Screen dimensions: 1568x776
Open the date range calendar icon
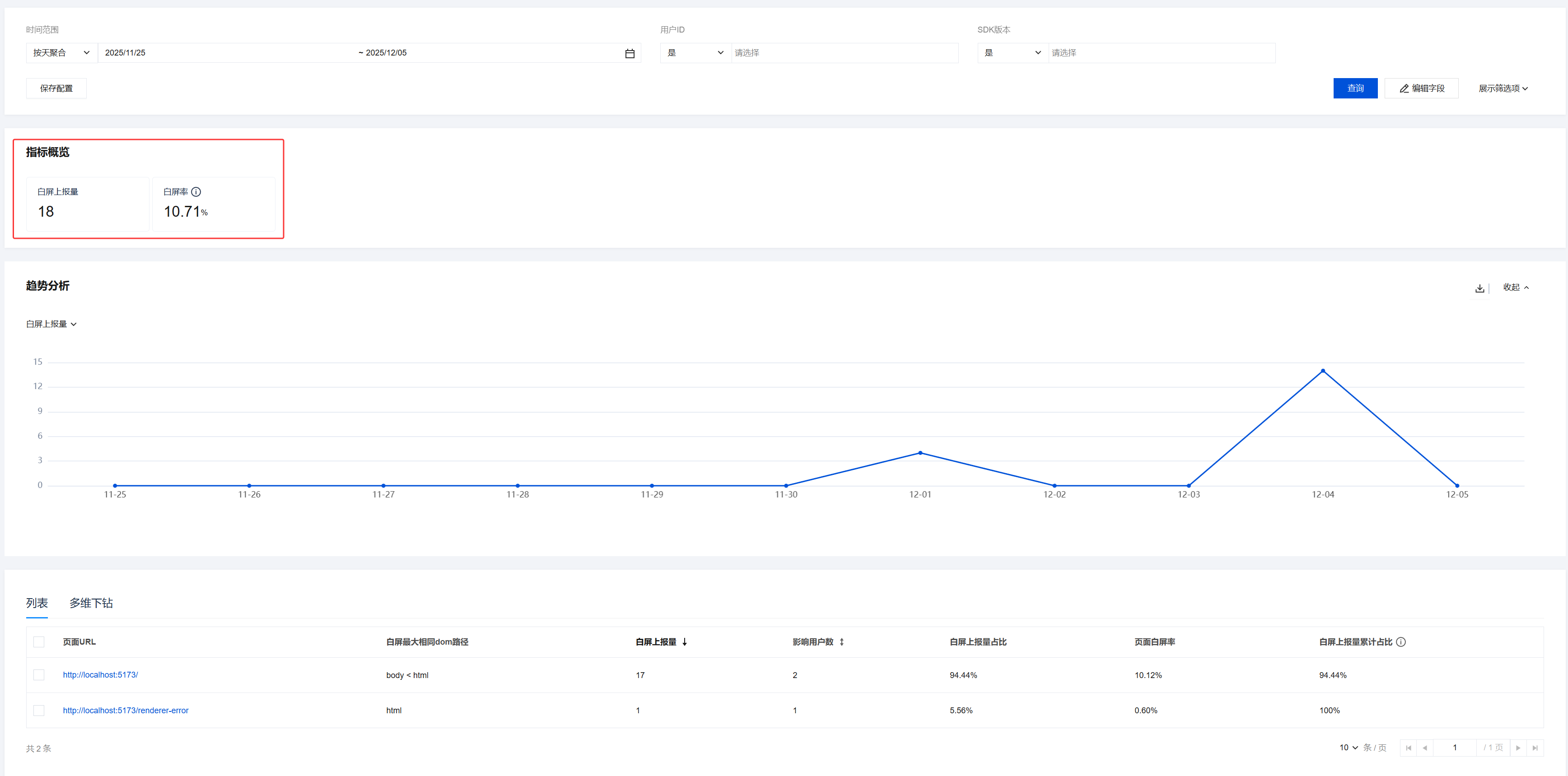pos(630,54)
